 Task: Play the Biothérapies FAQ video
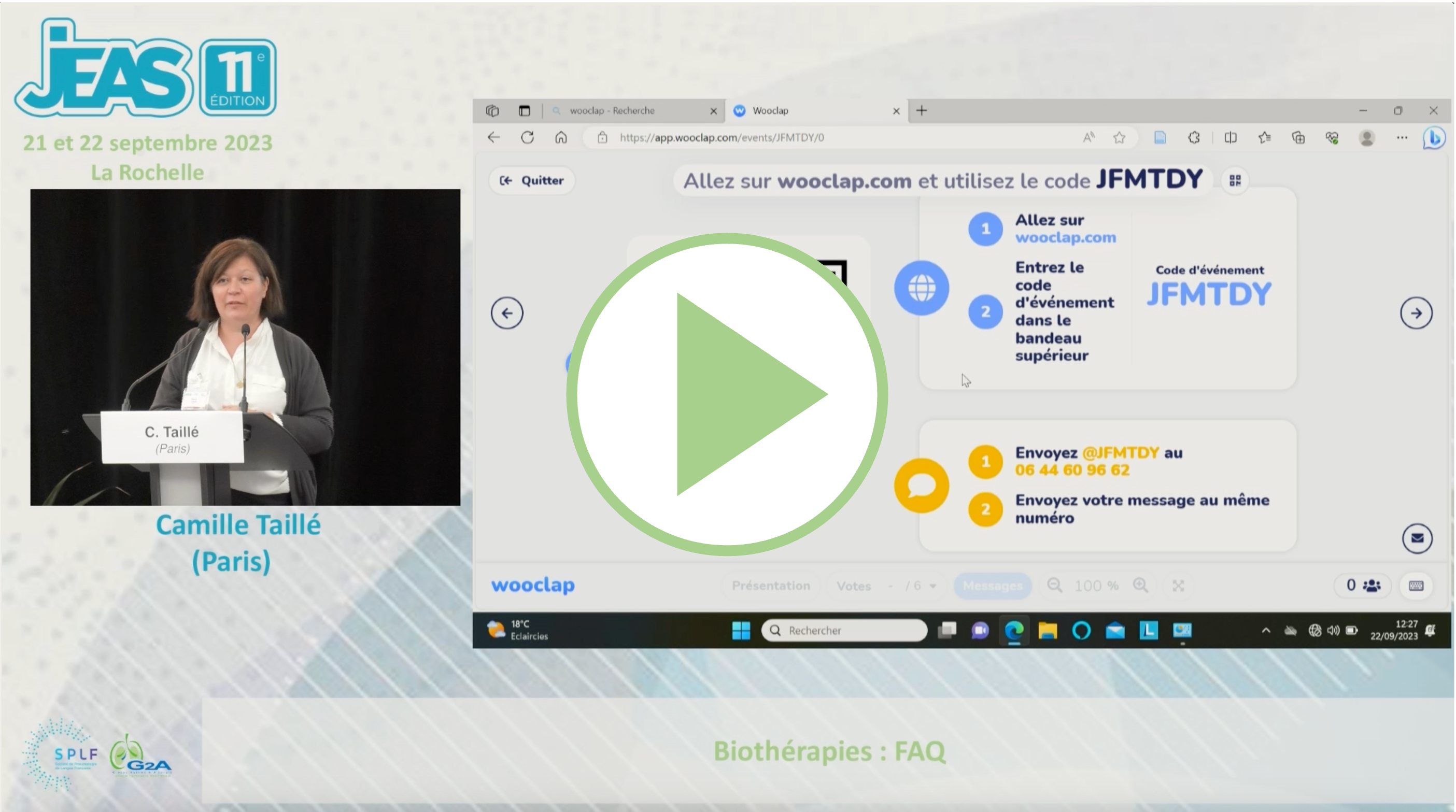727,394
